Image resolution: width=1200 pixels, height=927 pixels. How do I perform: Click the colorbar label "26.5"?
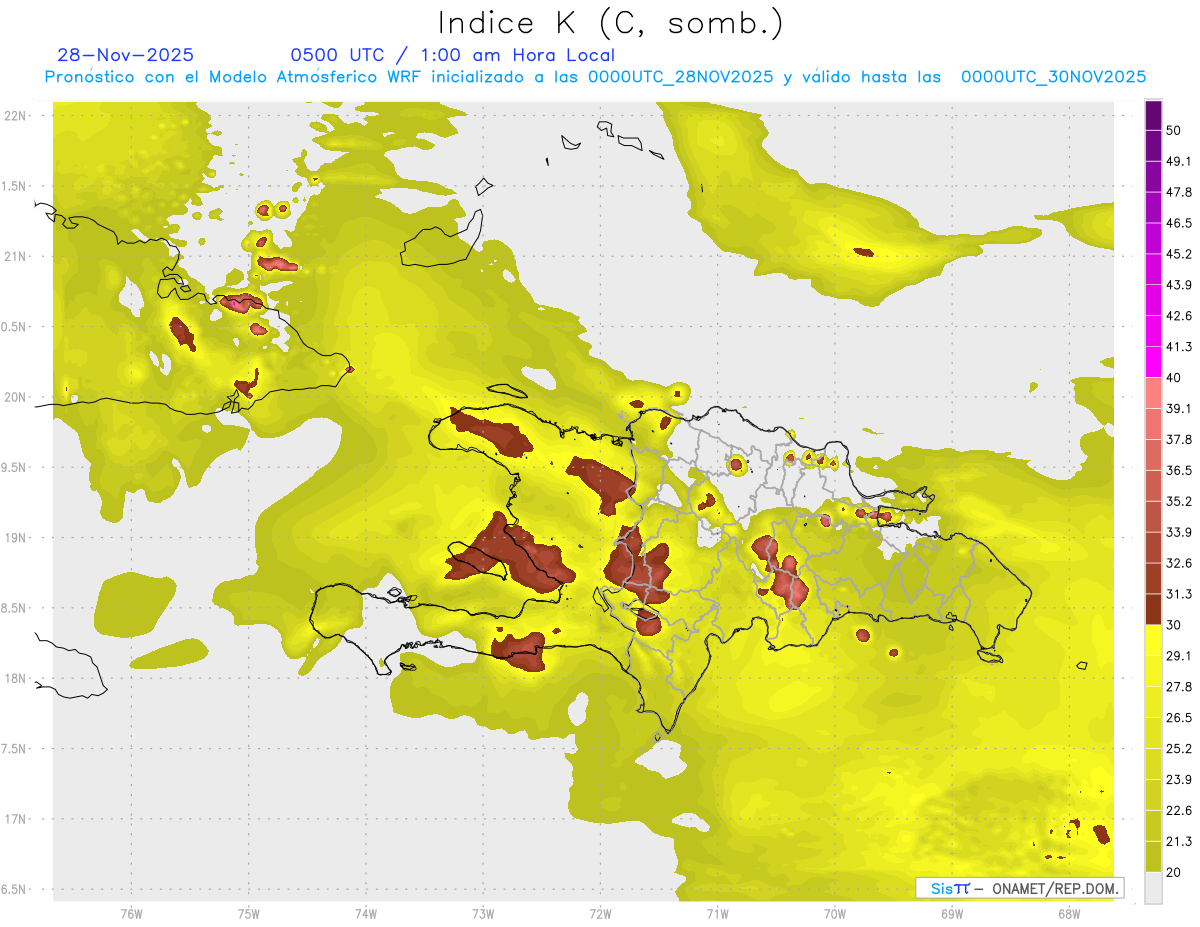click(1178, 718)
